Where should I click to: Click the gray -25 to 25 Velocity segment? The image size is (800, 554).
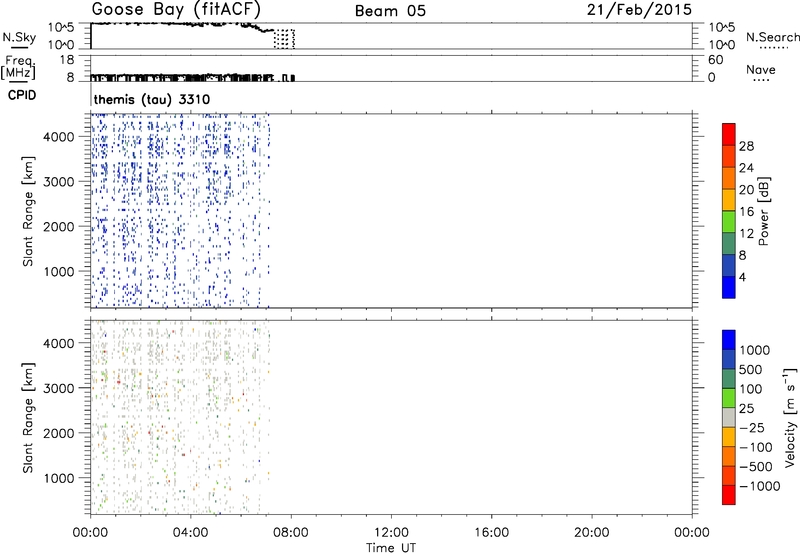[x=729, y=417]
